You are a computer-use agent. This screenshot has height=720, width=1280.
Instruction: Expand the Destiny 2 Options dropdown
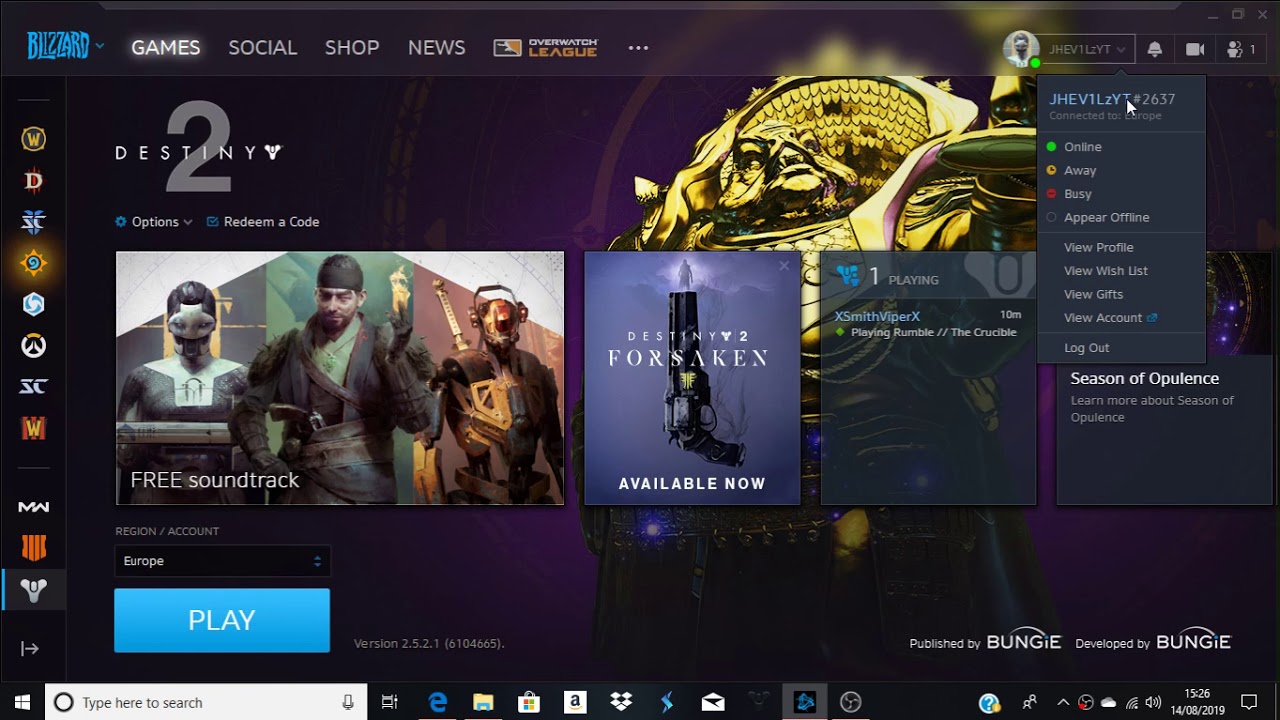[x=154, y=222]
